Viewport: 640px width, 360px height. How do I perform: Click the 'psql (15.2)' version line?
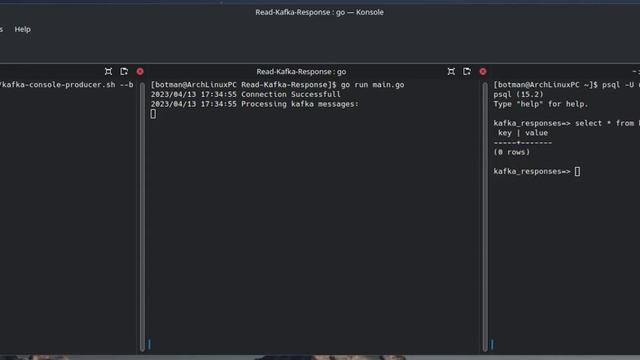518,94
